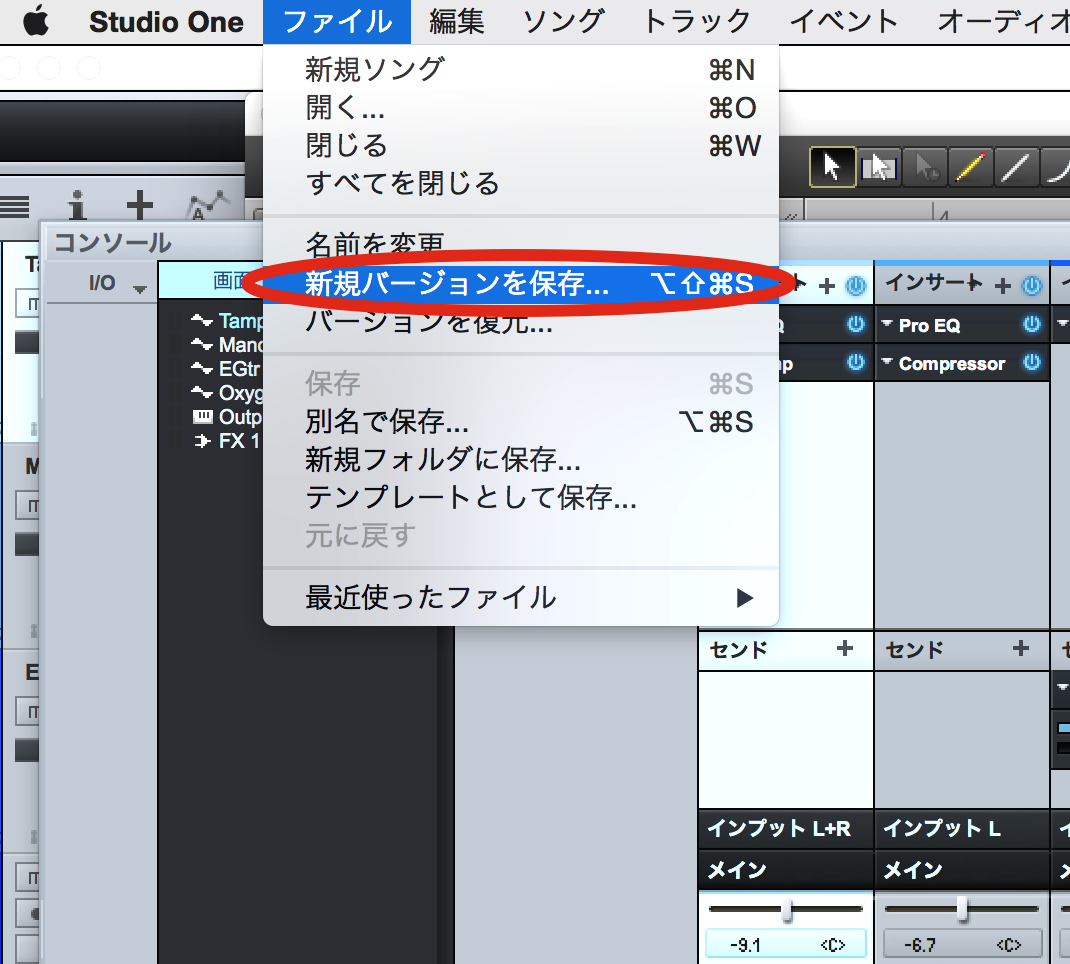The width and height of the screenshot is (1070, 964).
Task: Open the イベント menu
Action: pyautogui.click(x=843, y=22)
